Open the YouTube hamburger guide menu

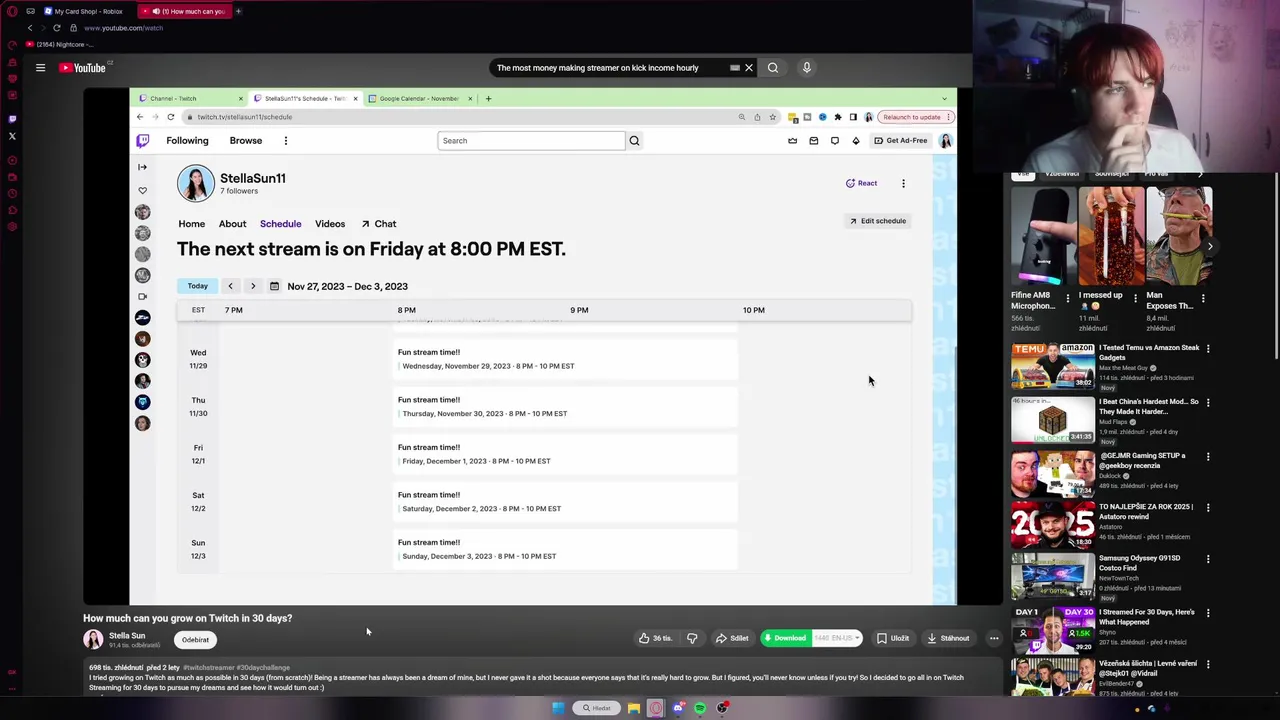(x=40, y=68)
